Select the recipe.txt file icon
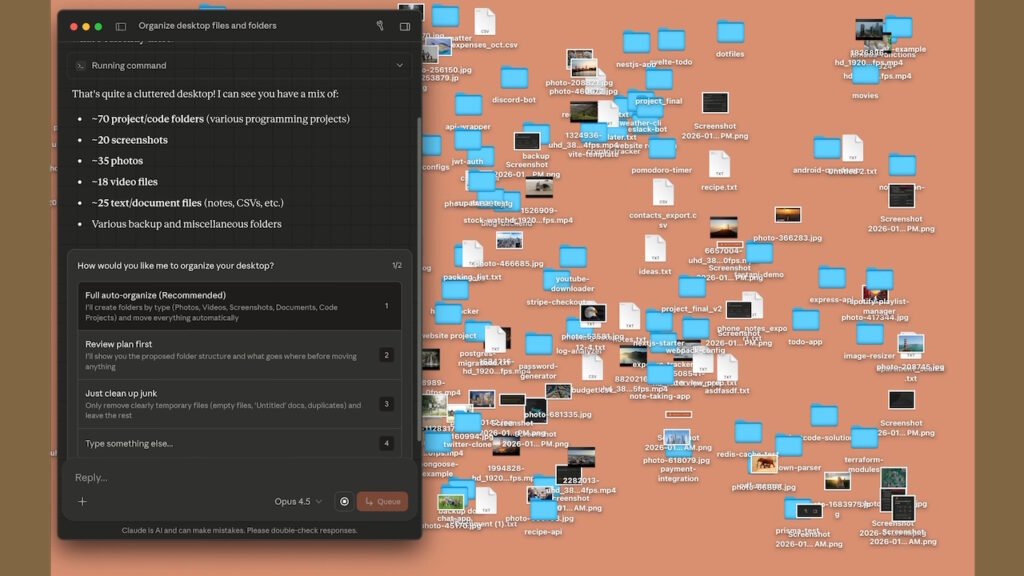 pyautogui.click(x=719, y=165)
